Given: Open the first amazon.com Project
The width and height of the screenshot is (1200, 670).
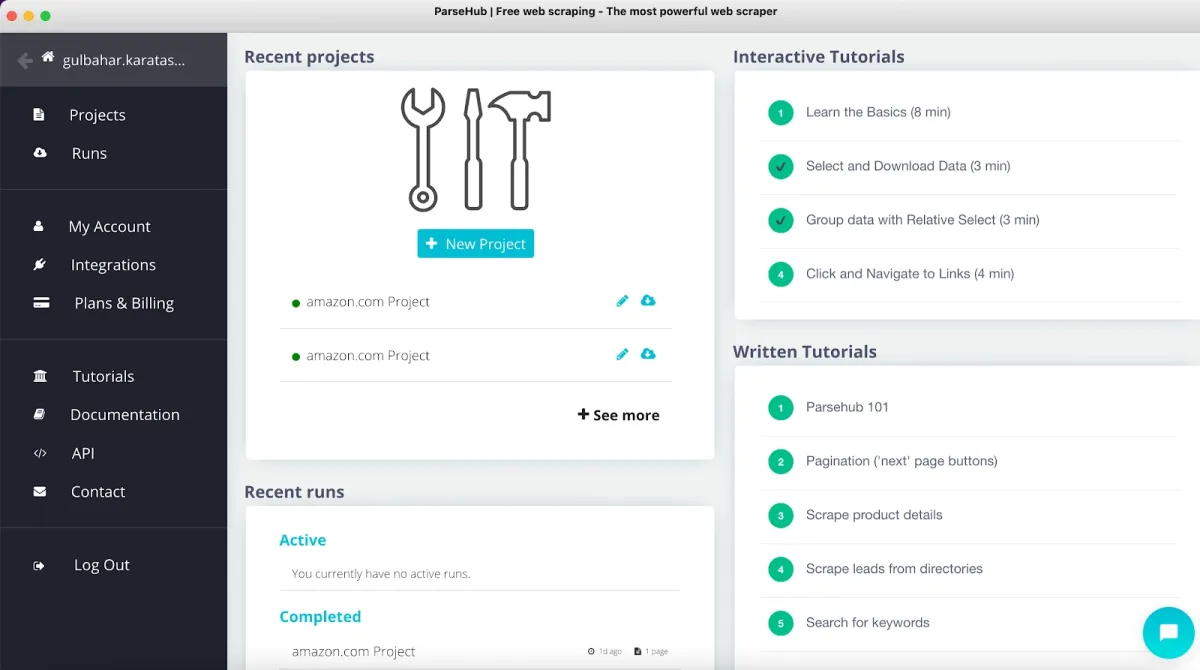Looking at the screenshot, I should coord(368,302).
